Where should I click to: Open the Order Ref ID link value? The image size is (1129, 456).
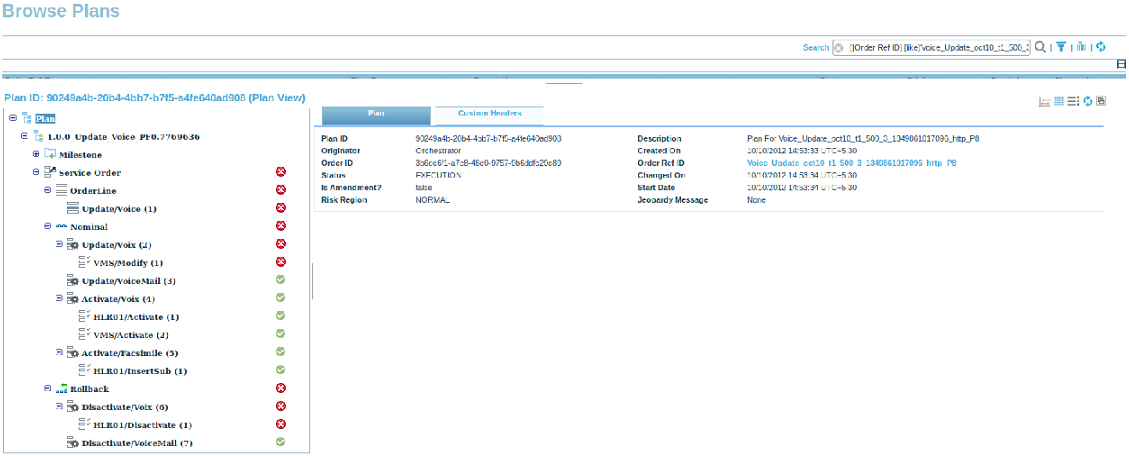coord(852,164)
